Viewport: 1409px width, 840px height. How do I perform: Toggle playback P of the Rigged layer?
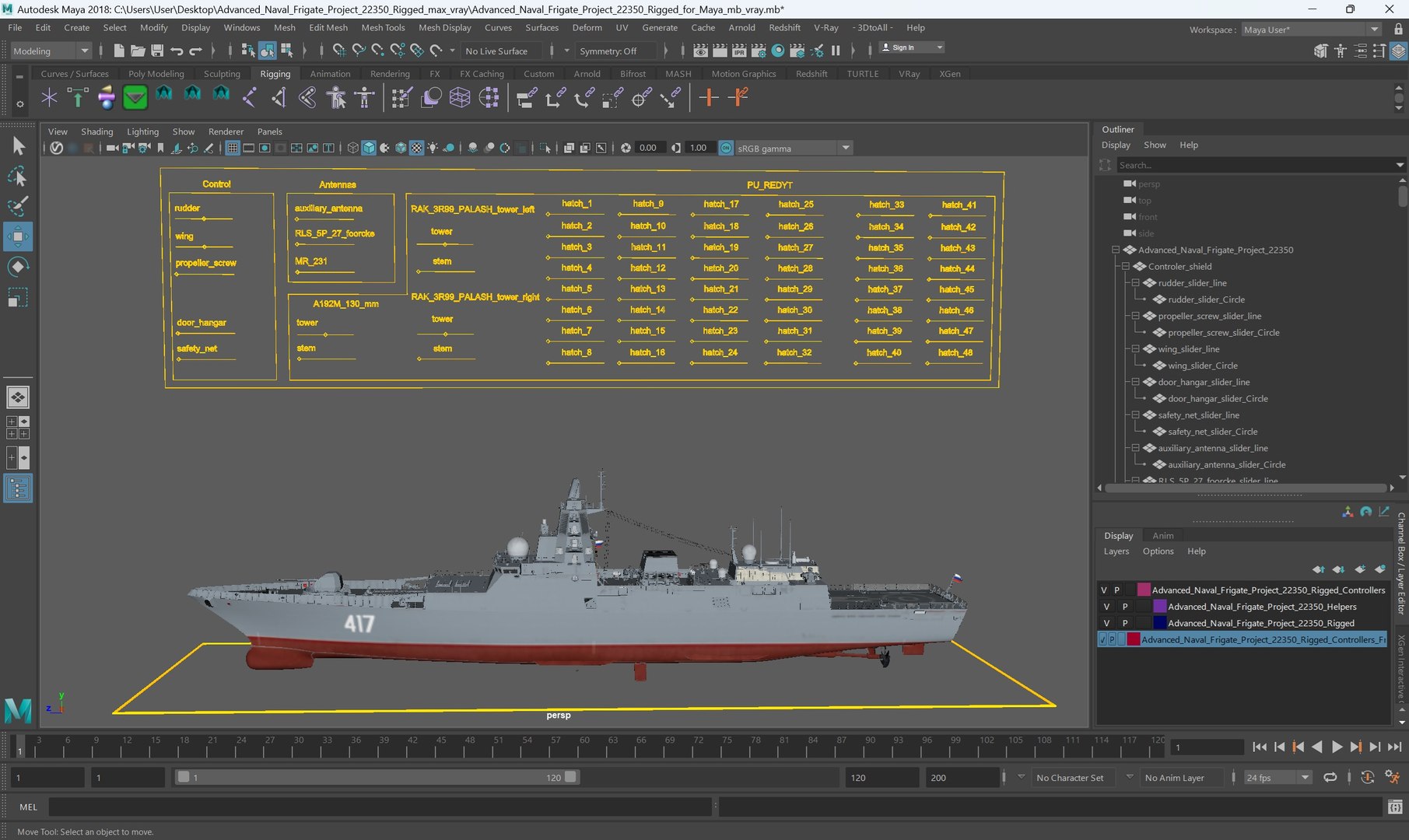coord(1125,623)
